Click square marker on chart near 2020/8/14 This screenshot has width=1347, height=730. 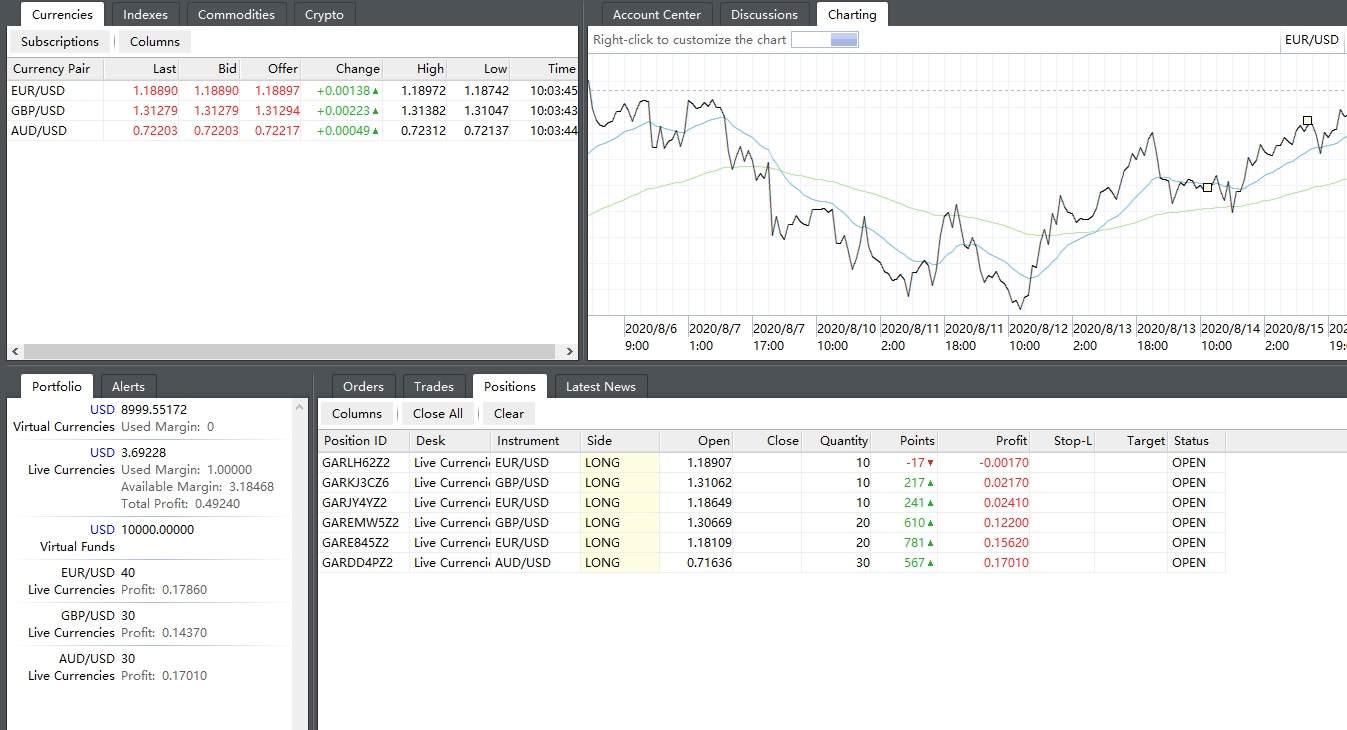(1207, 187)
